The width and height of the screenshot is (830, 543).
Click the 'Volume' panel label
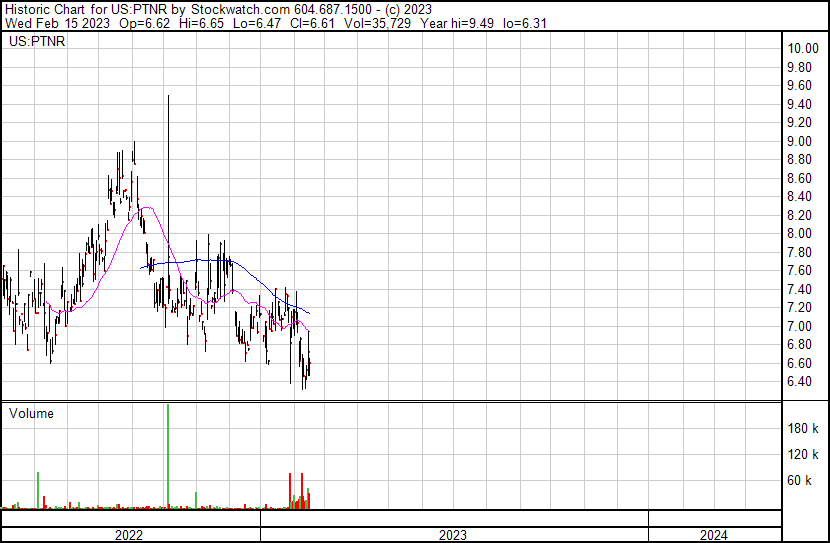point(31,413)
